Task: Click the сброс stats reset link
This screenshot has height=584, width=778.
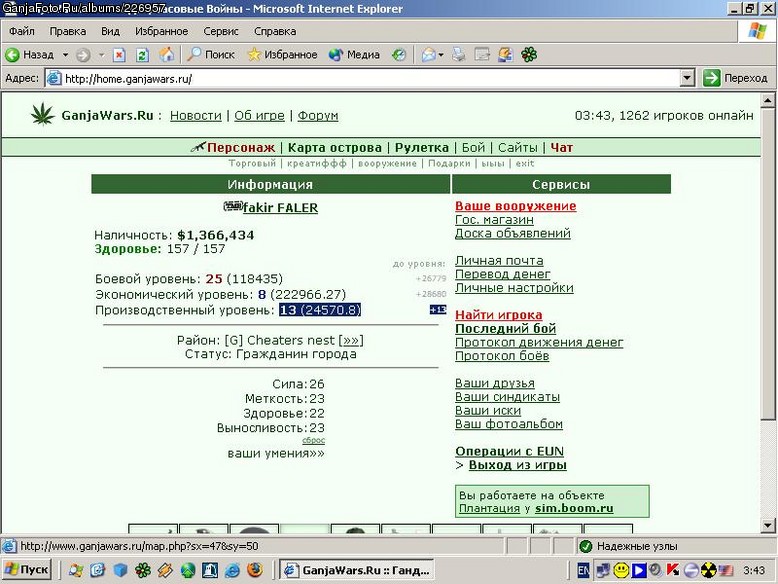Action: [313, 441]
